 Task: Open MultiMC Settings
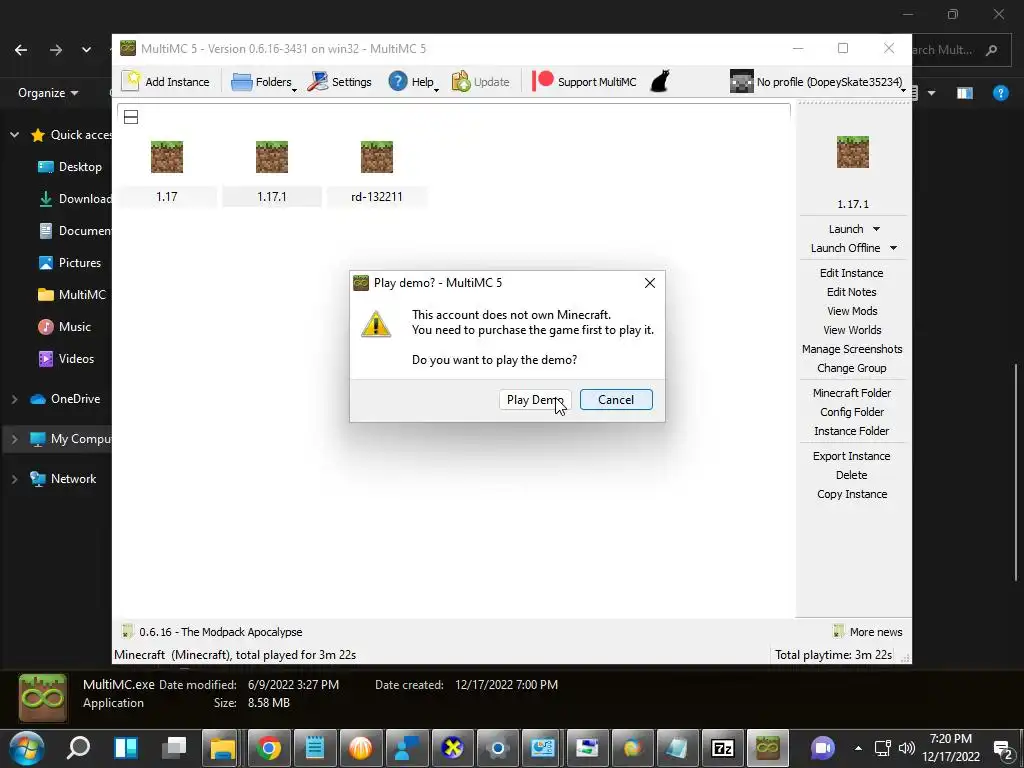click(340, 82)
